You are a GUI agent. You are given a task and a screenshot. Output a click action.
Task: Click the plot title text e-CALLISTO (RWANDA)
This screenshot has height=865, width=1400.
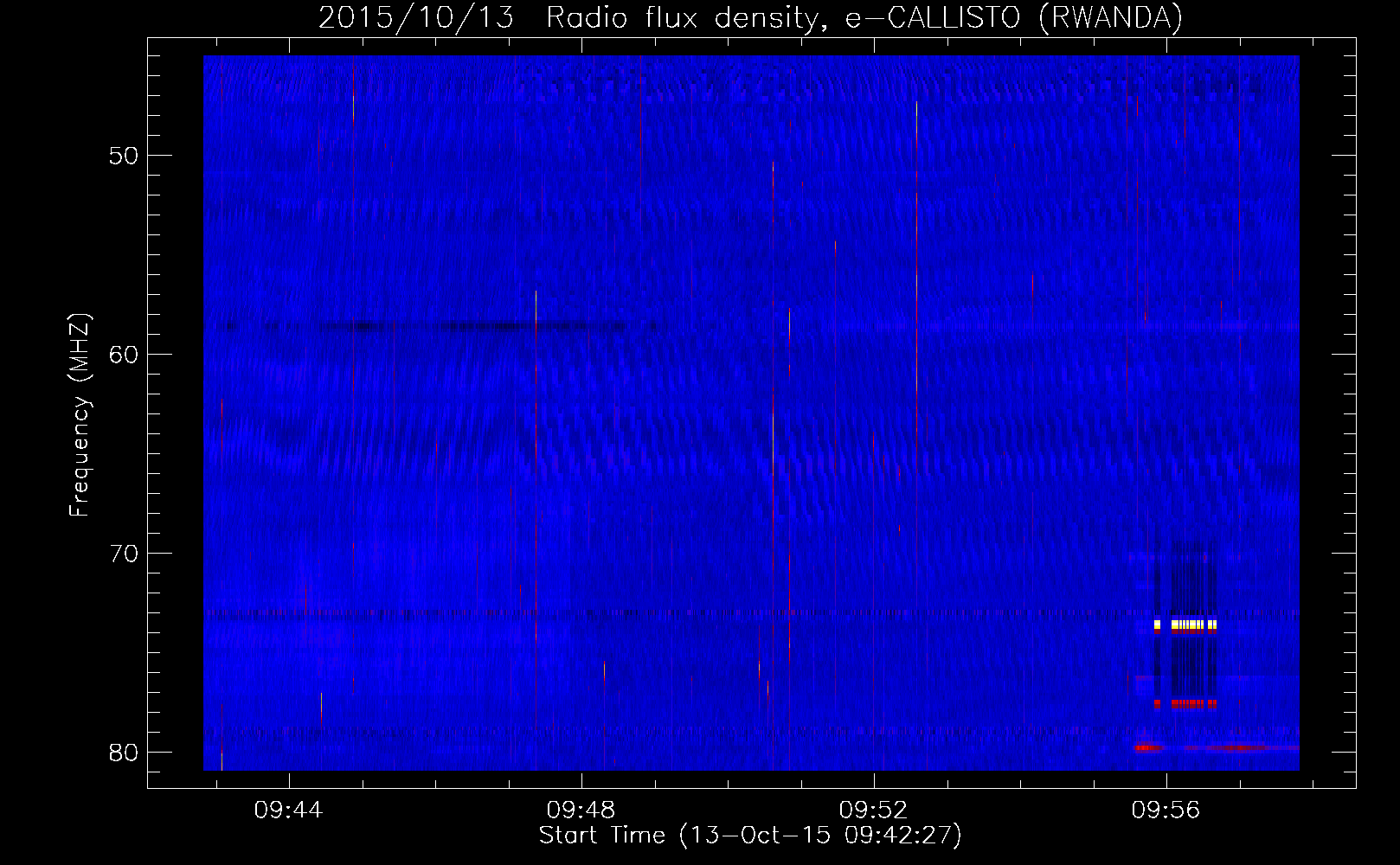click(x=1012, y=17)
